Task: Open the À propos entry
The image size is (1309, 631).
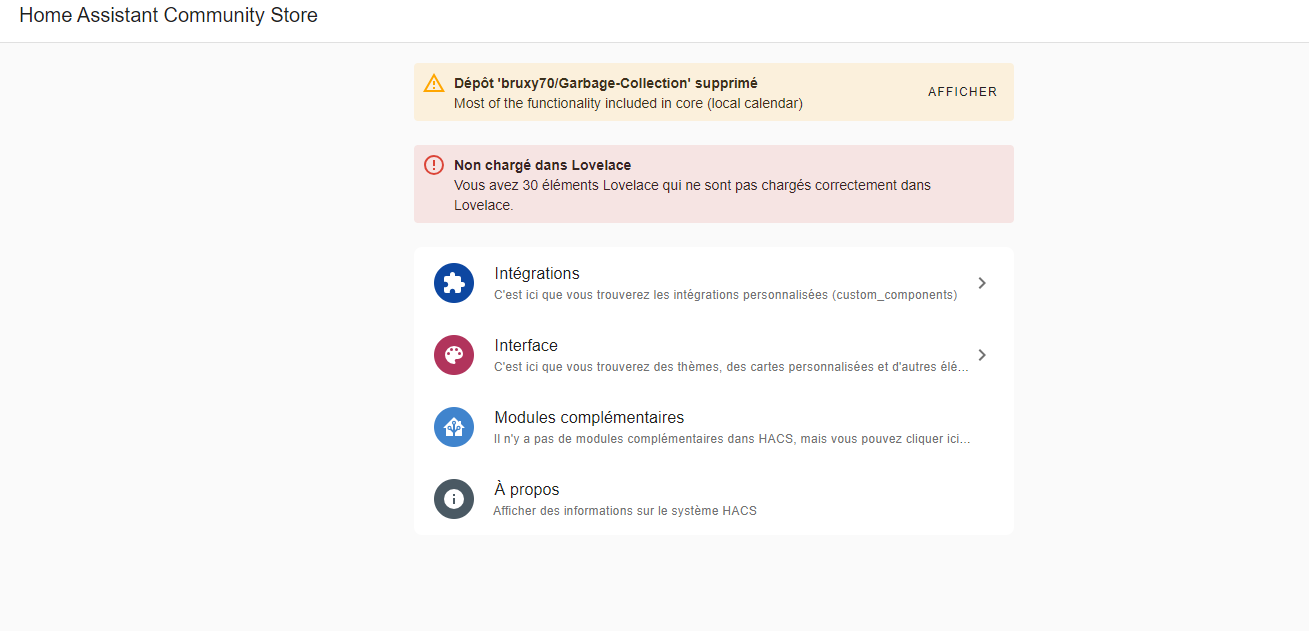Action: tap(714, 499)
